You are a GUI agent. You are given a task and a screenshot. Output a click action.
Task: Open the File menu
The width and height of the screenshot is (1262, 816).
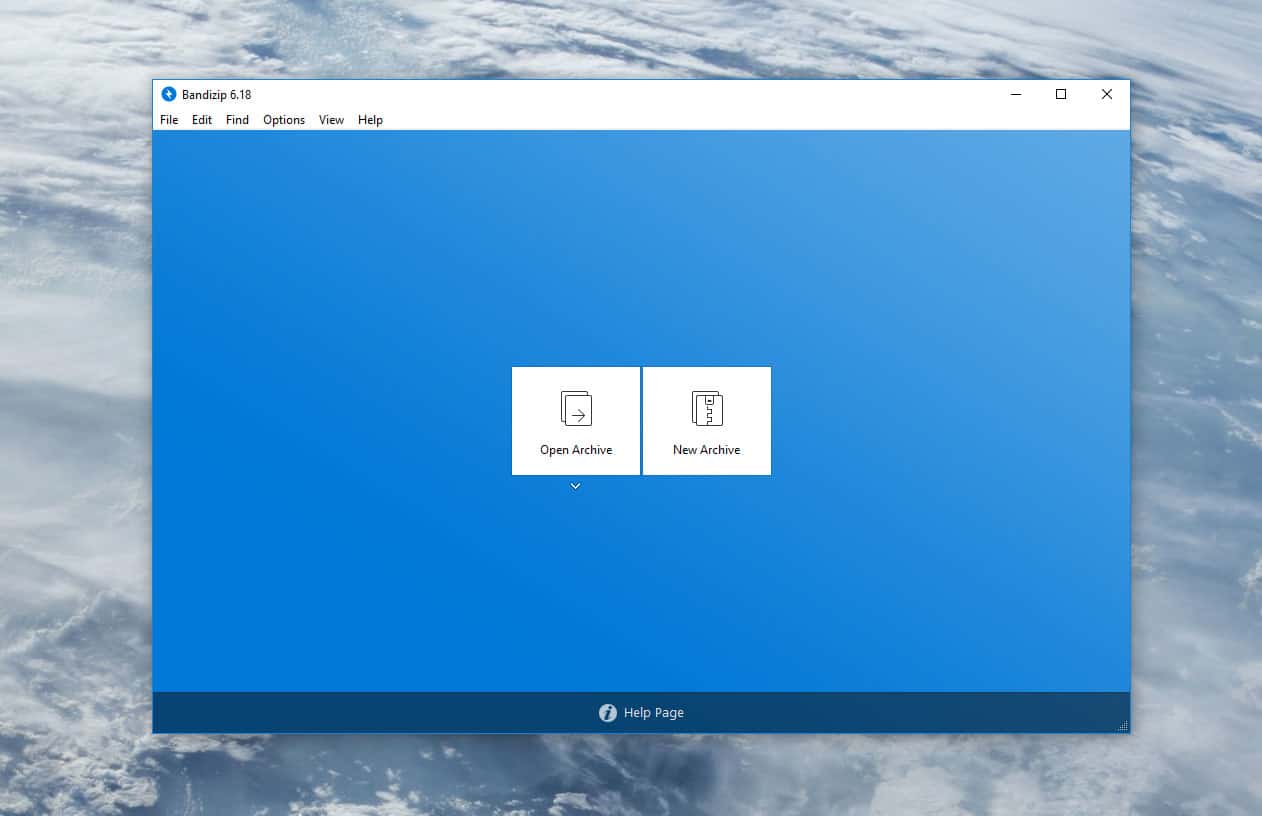[x=169, y=120]
